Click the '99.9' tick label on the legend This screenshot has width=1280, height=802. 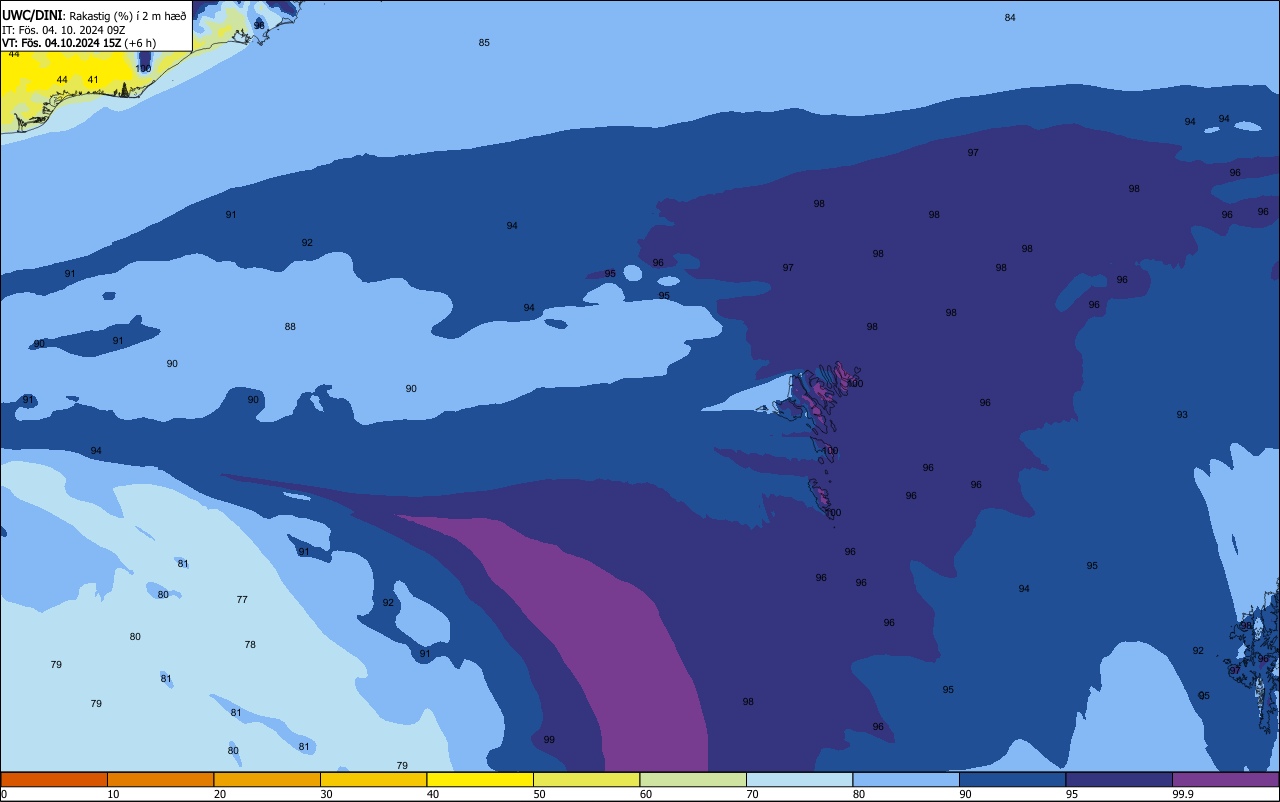point(1184,794)
